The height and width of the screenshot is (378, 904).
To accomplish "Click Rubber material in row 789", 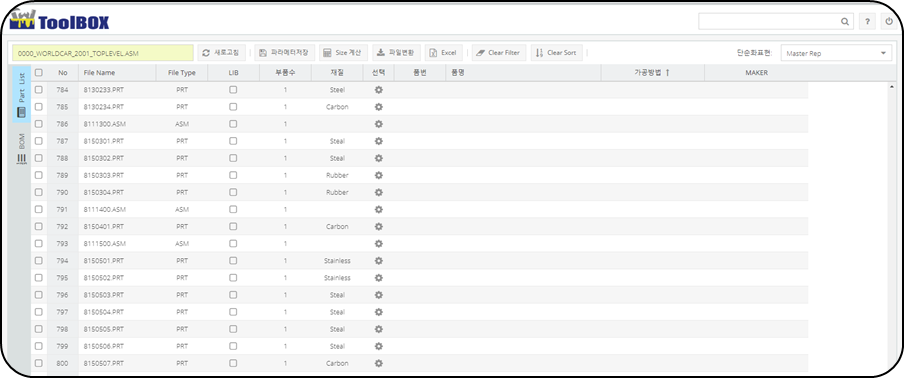I will (x=337, y=175).
